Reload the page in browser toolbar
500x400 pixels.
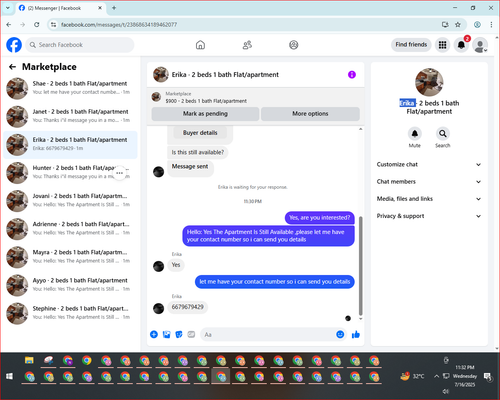(37, 25)
